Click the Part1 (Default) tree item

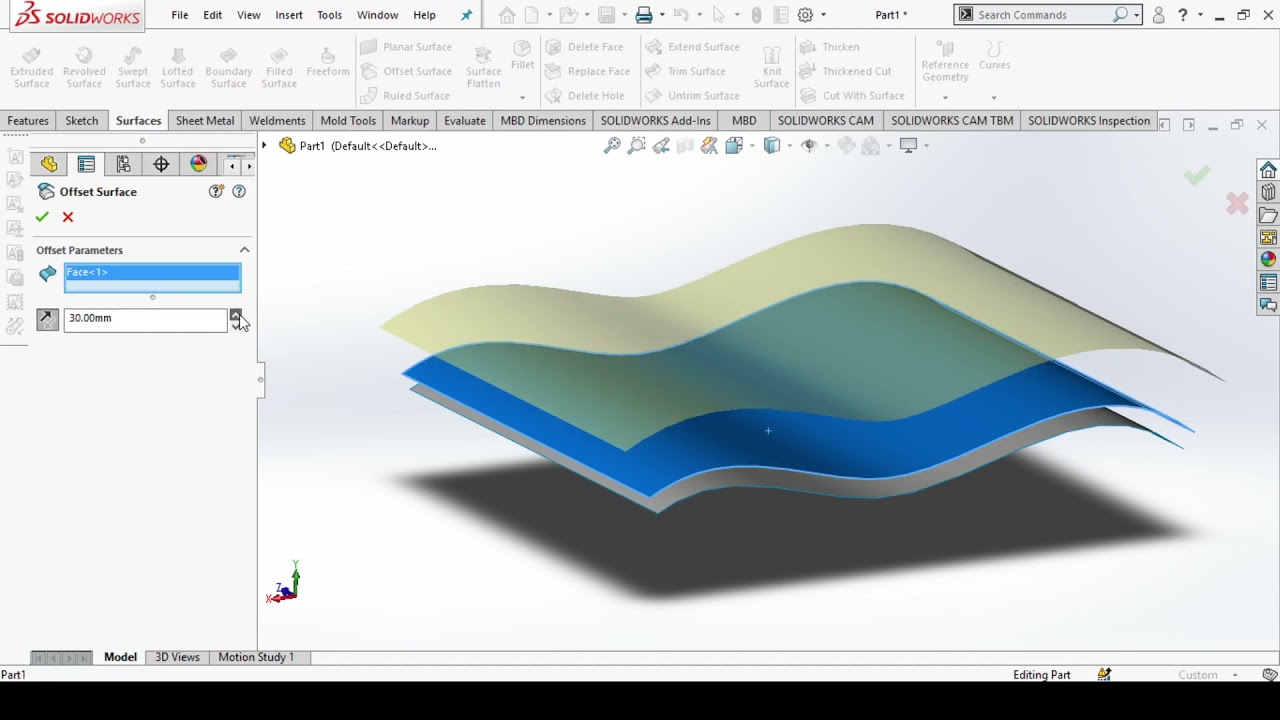[358, 146]
